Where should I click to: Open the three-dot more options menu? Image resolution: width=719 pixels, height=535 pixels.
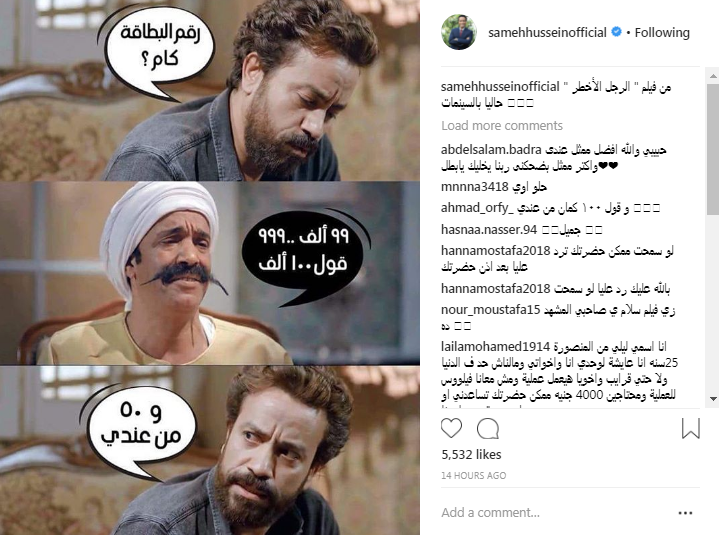tap(685, 513)
